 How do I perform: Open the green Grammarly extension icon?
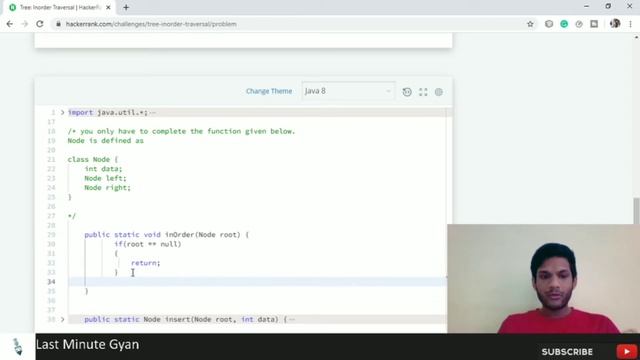[x=564, y=24]
